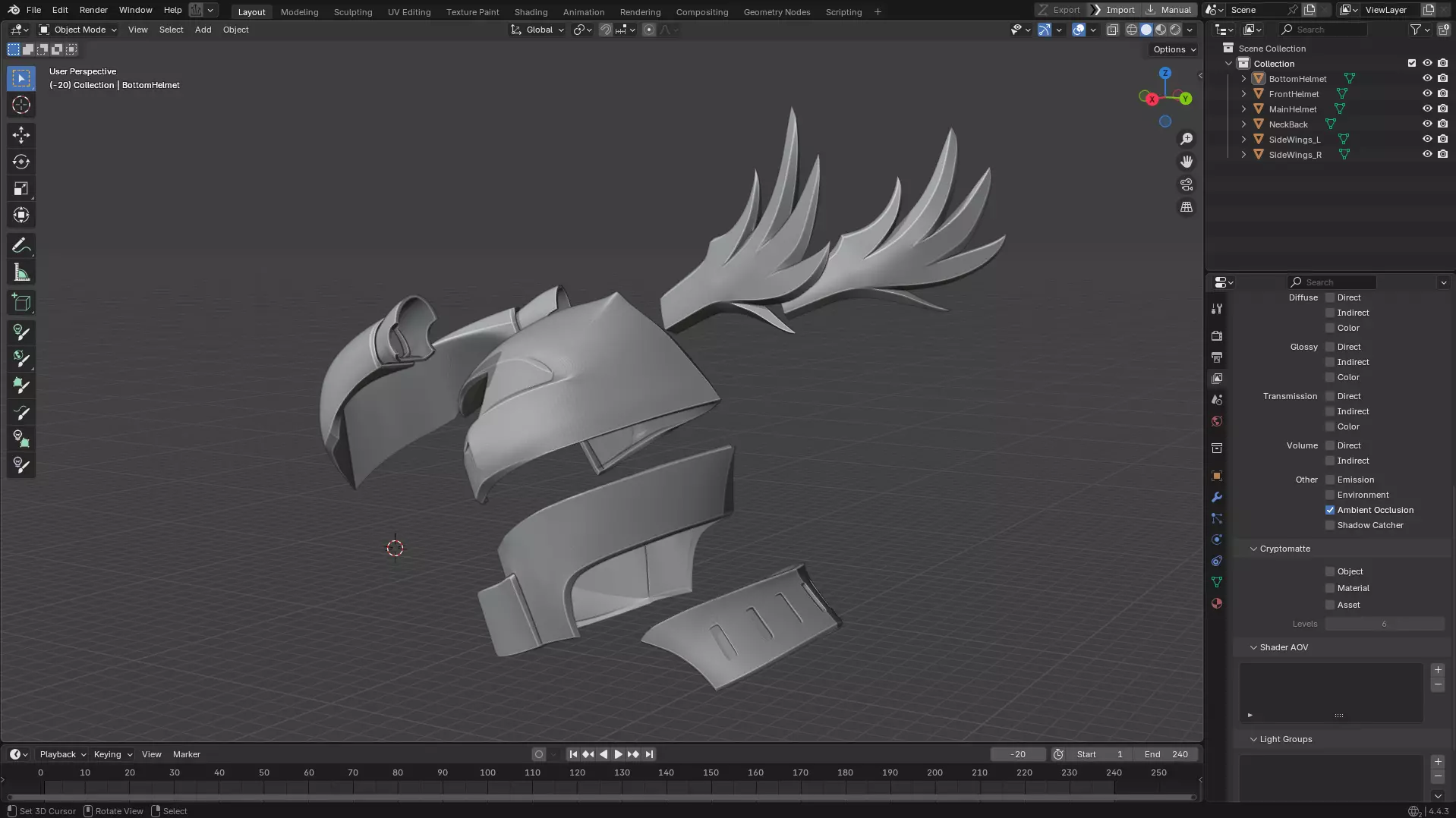
Task: Hide BottomHelmet in viewport
Action: (1427, 78)
